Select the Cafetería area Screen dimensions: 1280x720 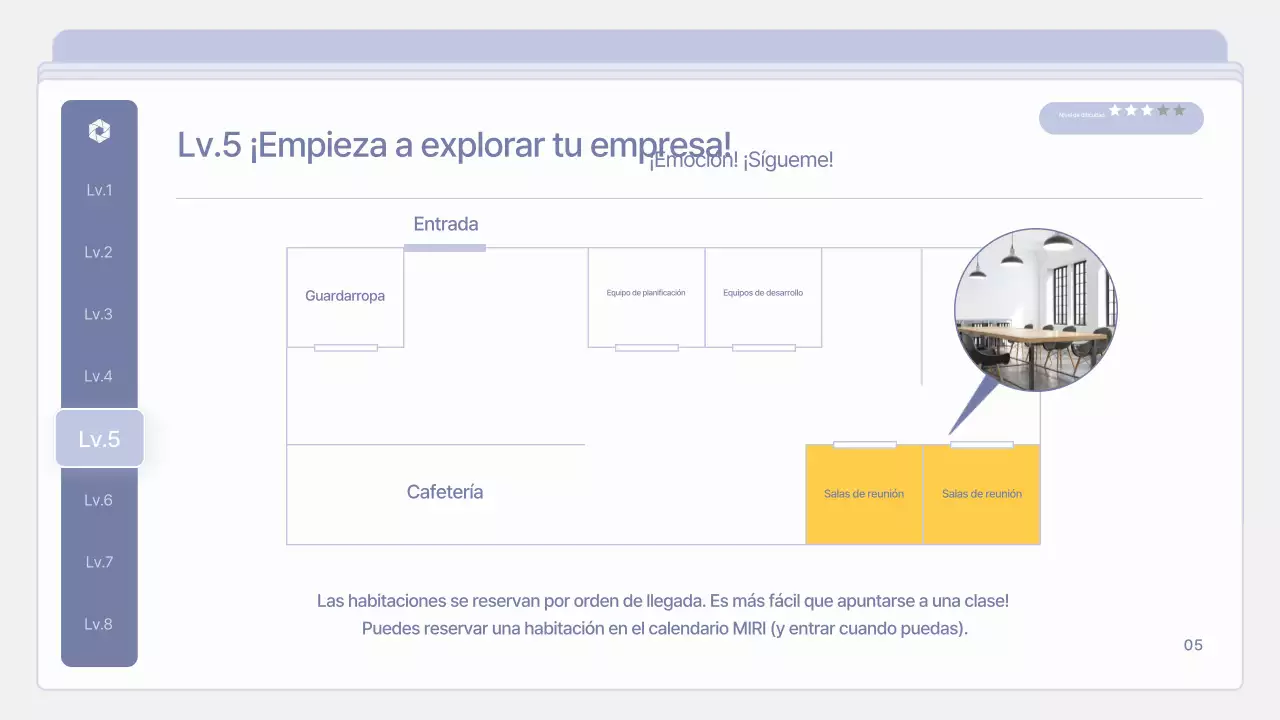click(x=445, y=492)
